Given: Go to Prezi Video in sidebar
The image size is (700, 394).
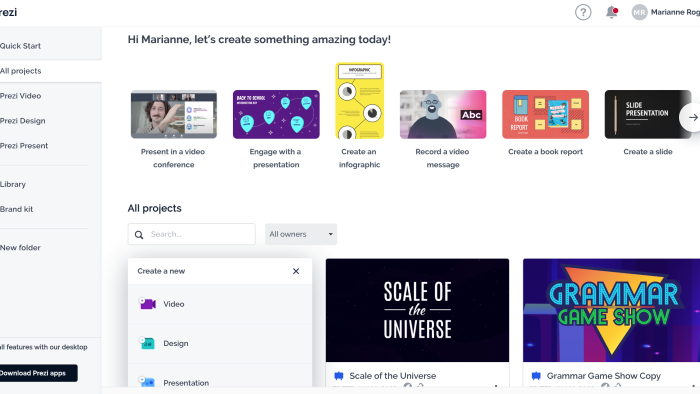Looking at the screenshot, I should (21, 96).
